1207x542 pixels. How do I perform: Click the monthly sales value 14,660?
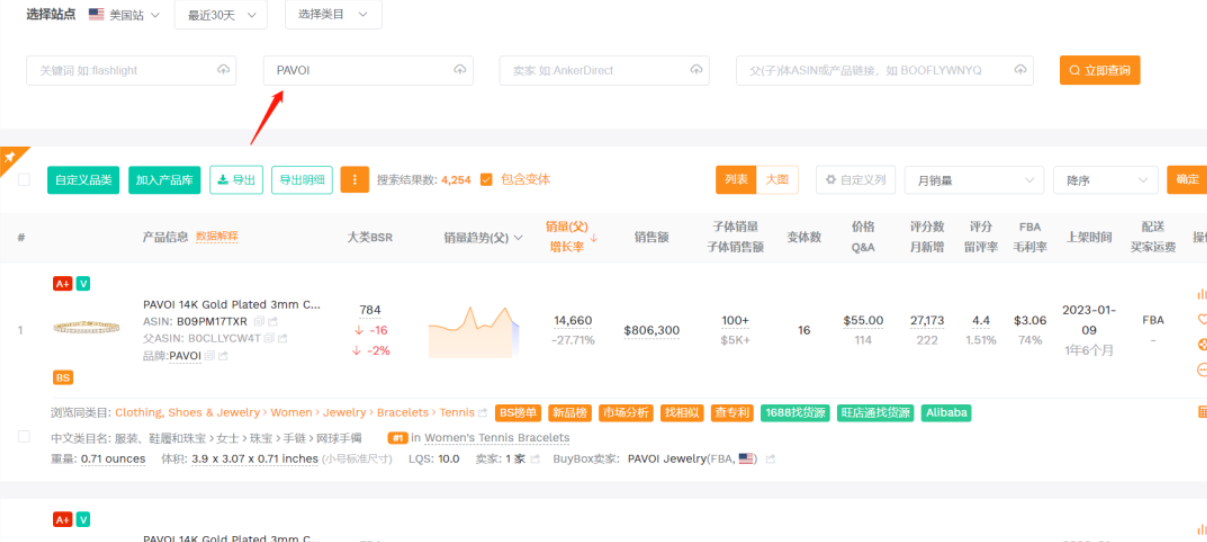573,321
